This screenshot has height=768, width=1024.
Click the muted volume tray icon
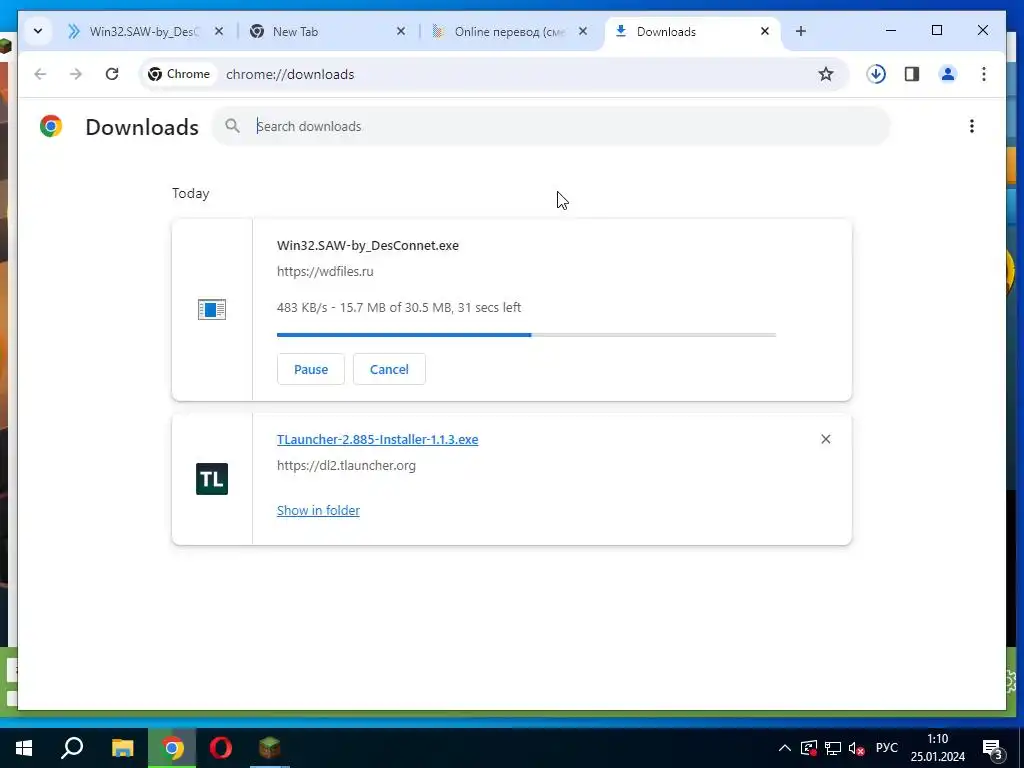pyautogui.click(x=856, y=748)
